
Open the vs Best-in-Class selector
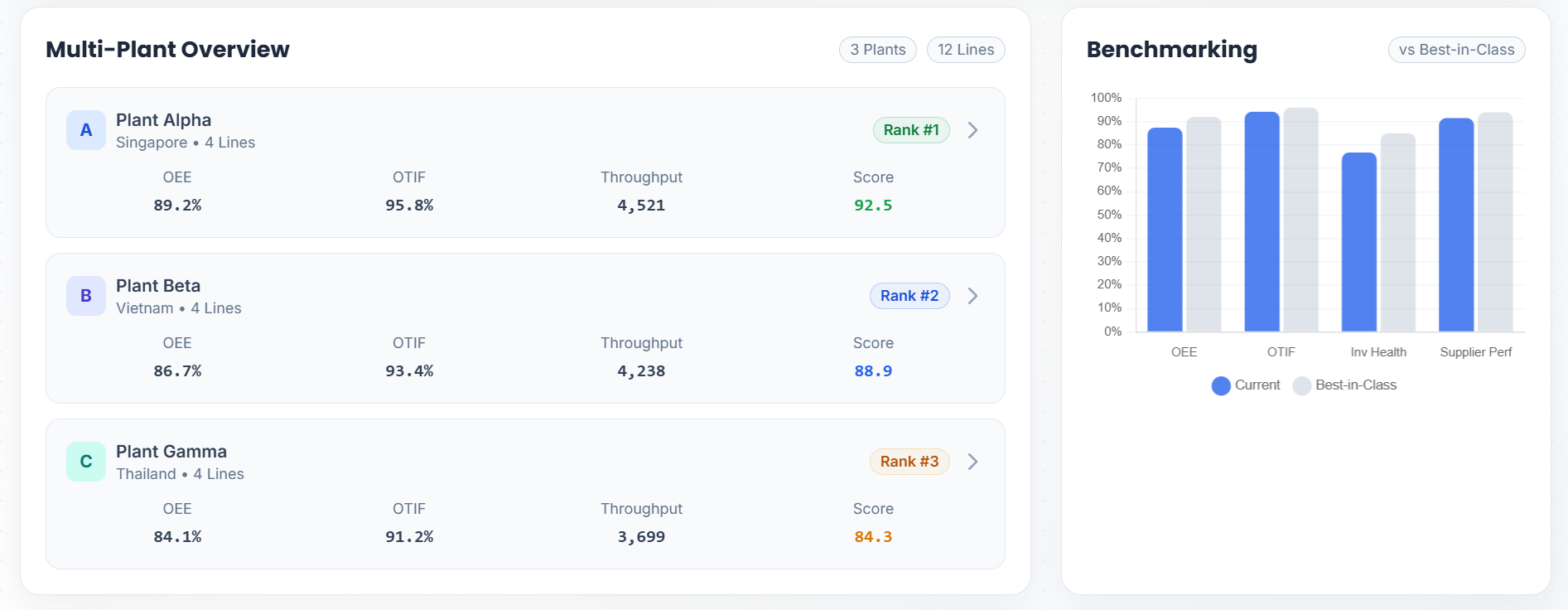pyautogui.click(x=1456, y=50)
